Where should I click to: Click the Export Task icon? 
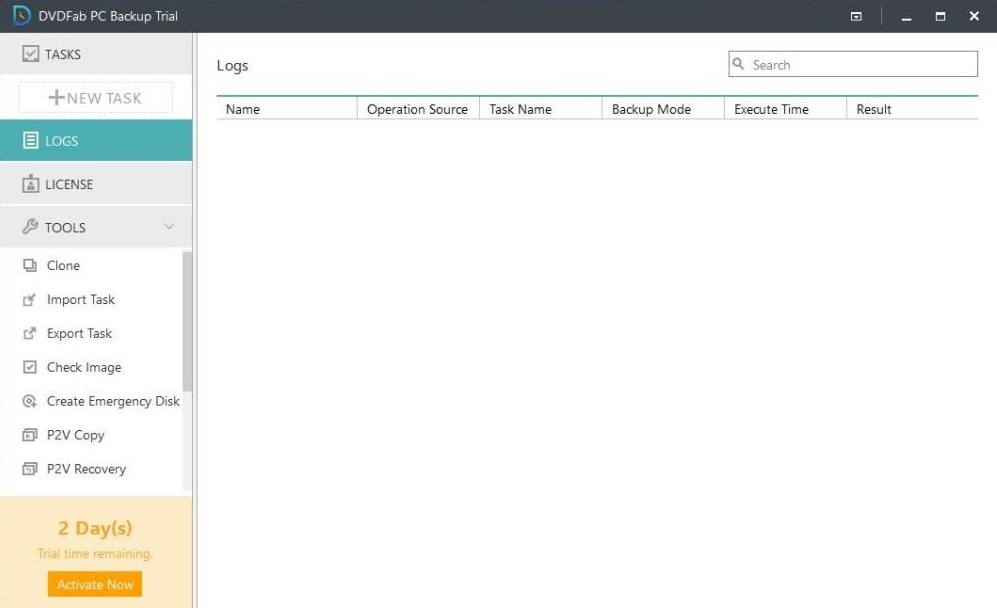click(30, 333)
